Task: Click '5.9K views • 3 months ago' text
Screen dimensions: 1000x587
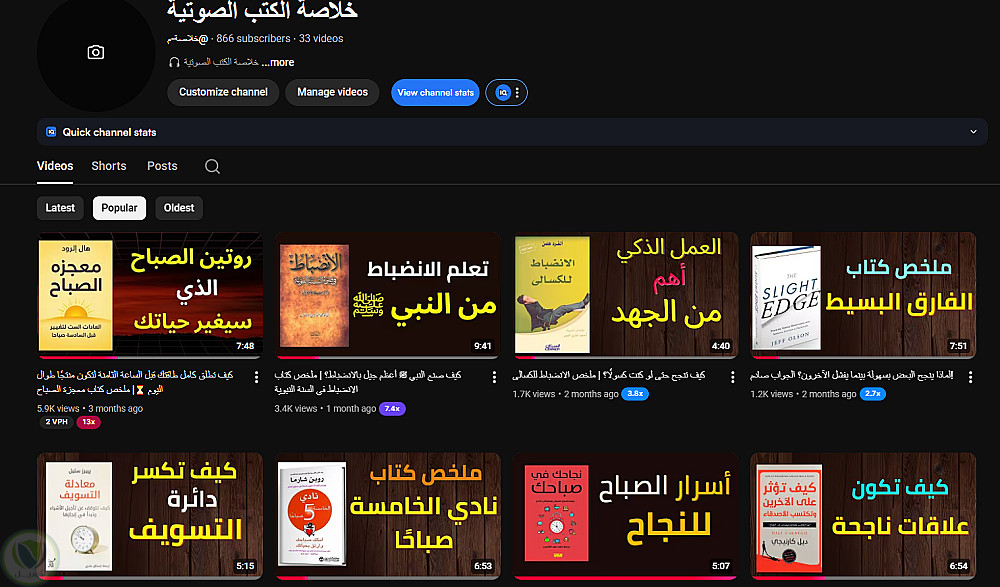Action: coord(90,408)
